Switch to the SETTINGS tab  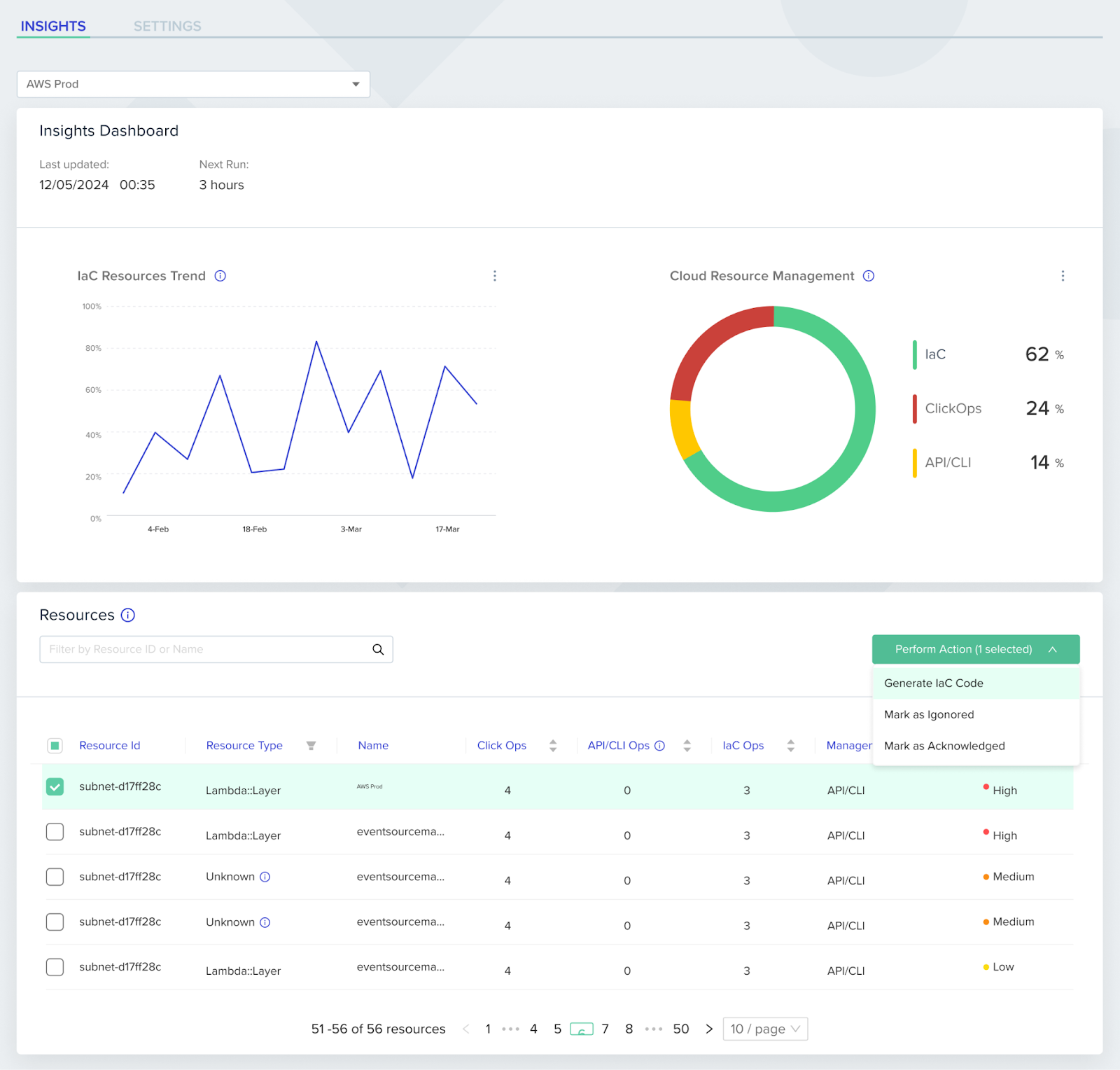tap(167, 26)
